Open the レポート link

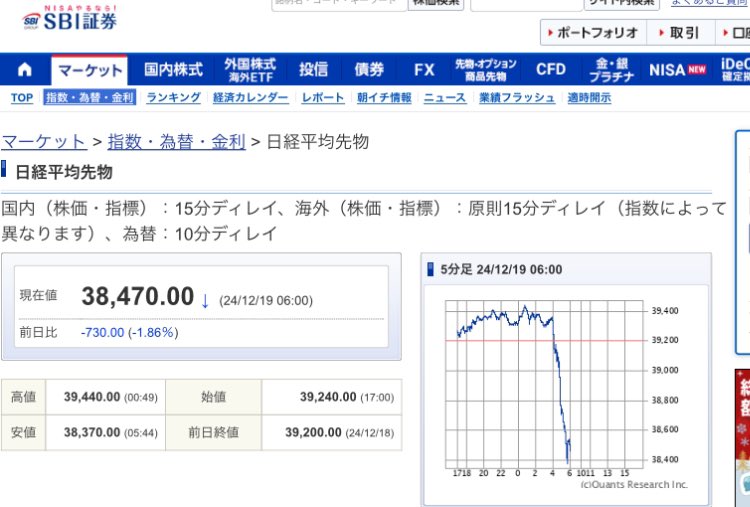323,98
